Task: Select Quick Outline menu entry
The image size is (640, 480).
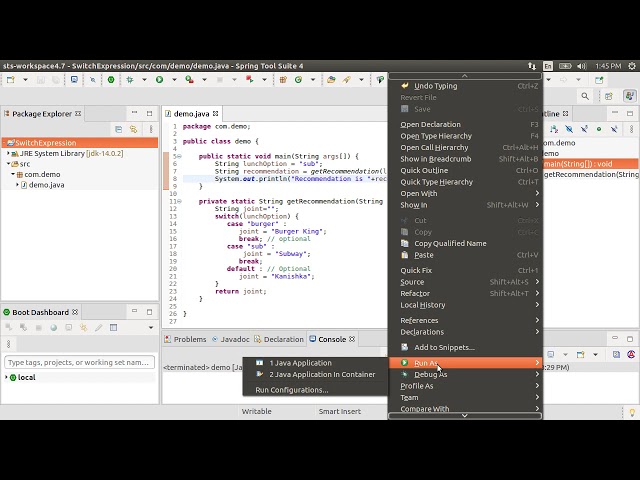Action: point(465,171)
